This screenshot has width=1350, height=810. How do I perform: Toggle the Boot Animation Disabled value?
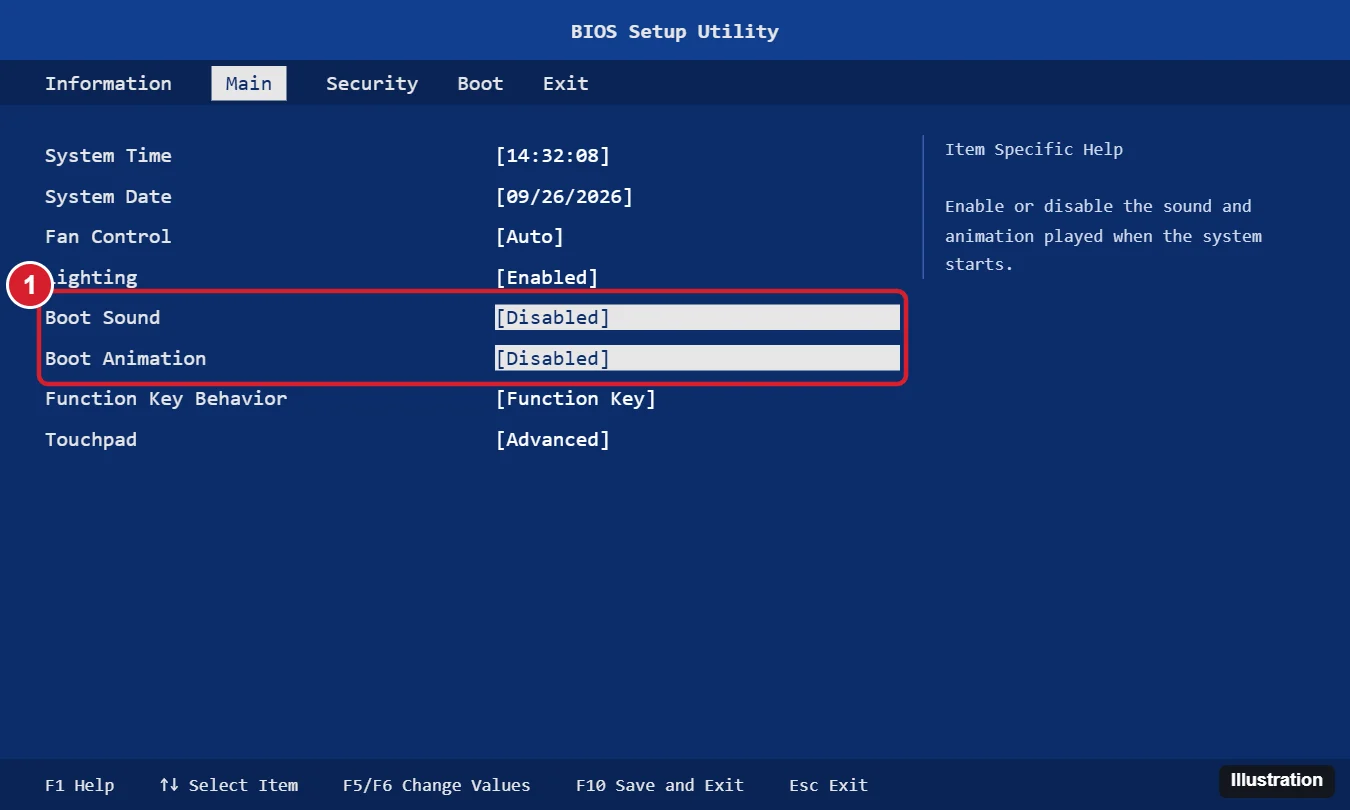[x=697, y=358]
